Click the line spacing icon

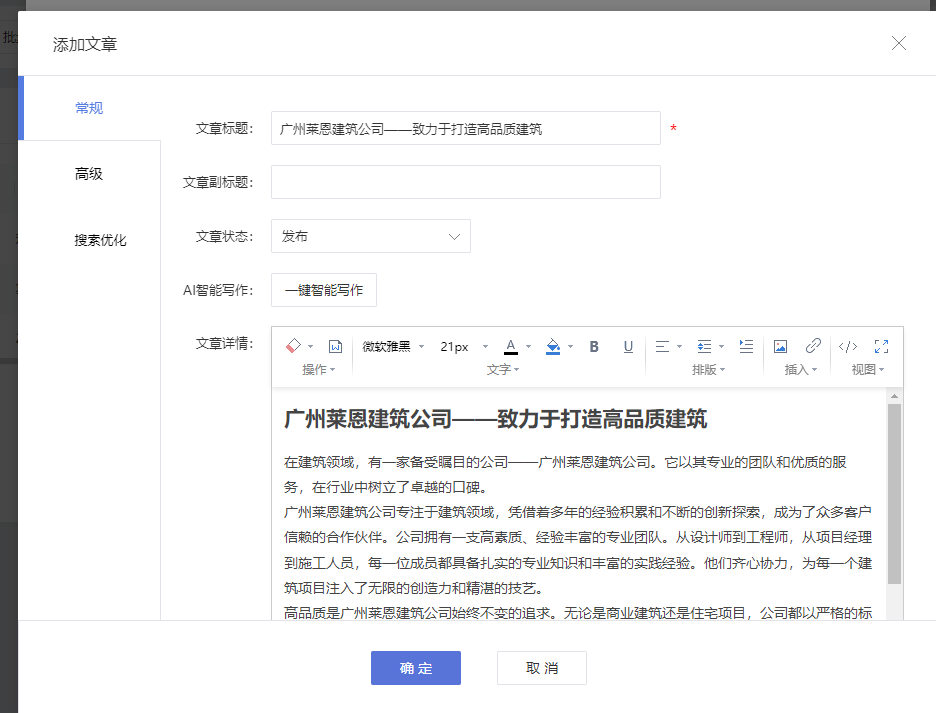tap(704, 346)
